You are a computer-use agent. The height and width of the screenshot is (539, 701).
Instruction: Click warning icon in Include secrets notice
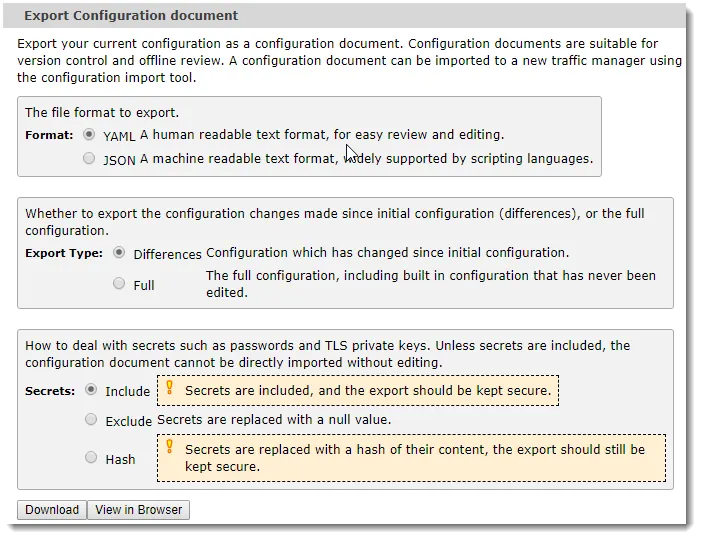[x=169, y=387]
